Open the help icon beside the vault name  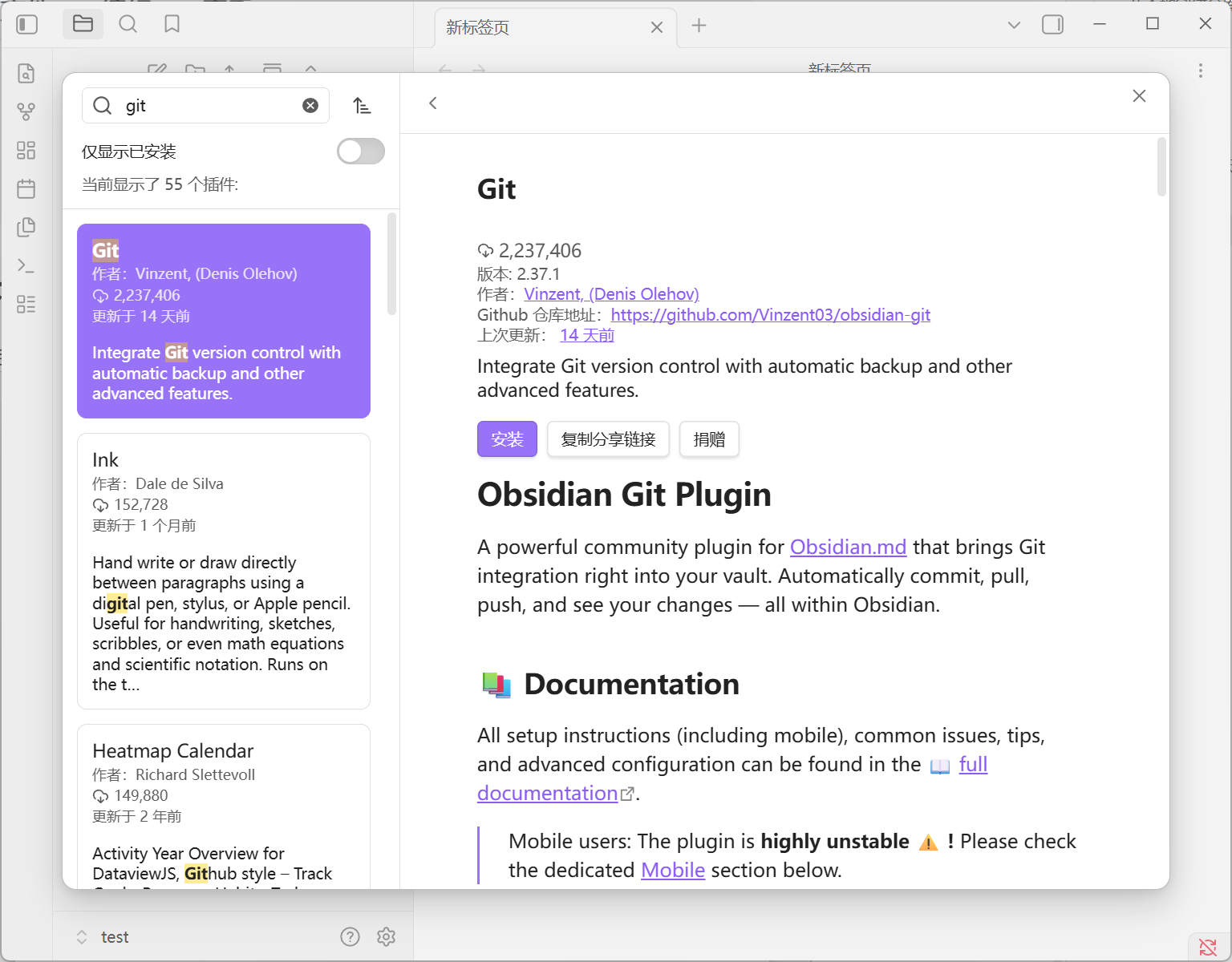350,936
